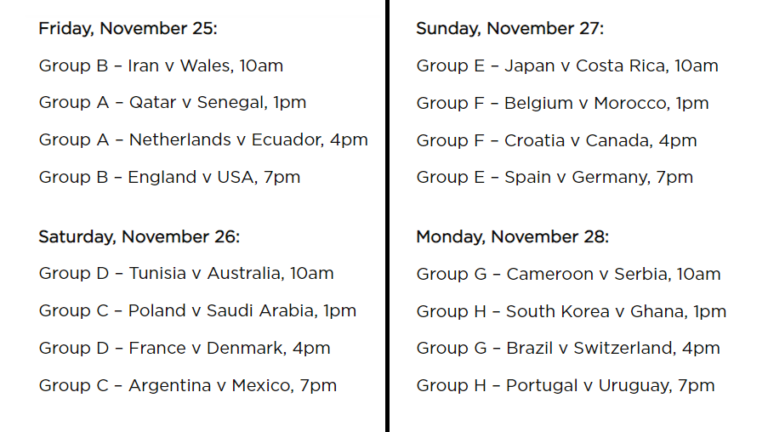Select the France v Denmark 4pm line
Image resolution: width=768 pixels, height=432 pixels.
point(184,348)
